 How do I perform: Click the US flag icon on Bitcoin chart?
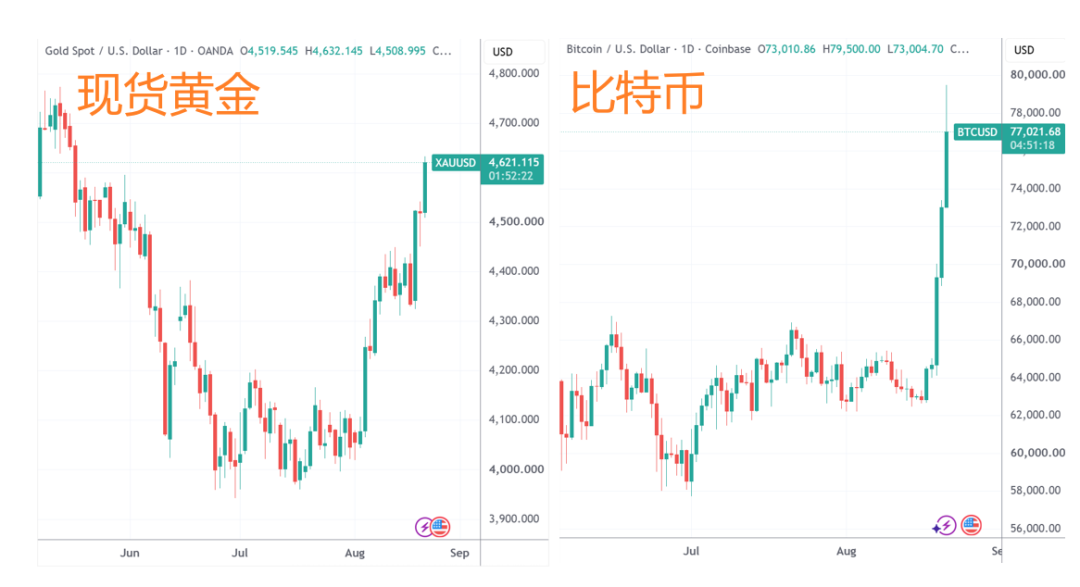point(971,525)
